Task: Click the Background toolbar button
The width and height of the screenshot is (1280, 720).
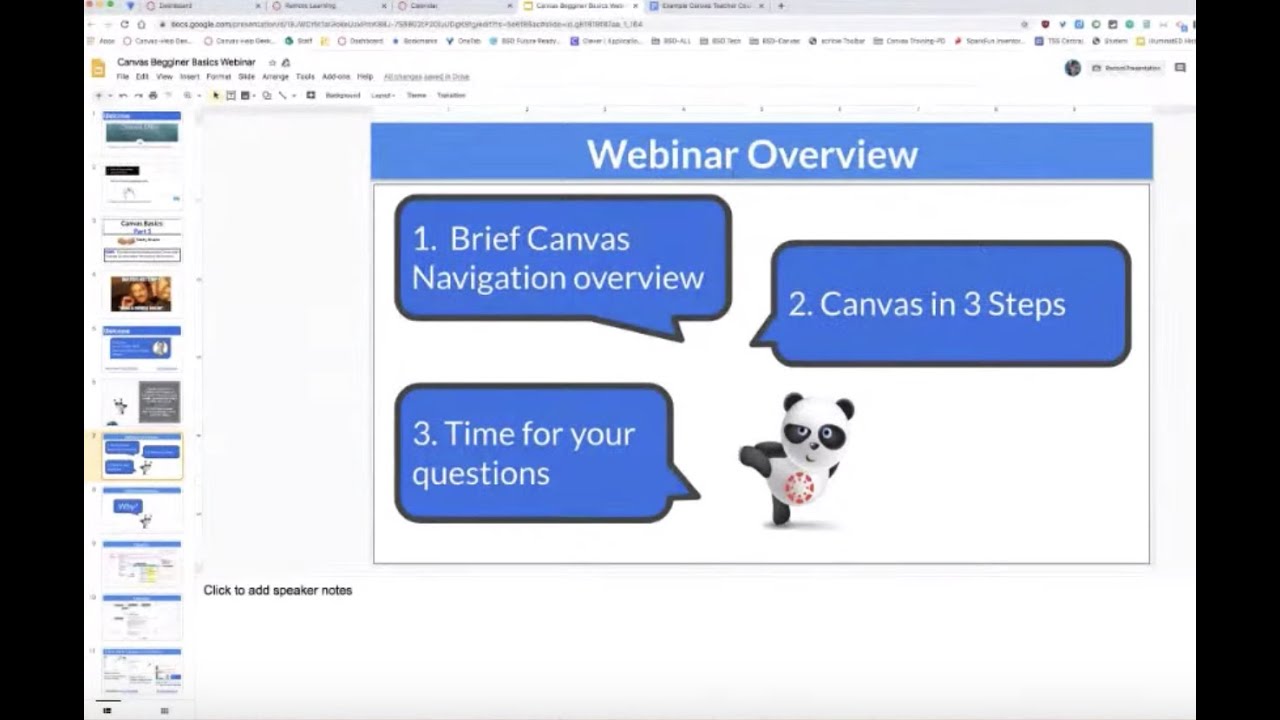Action: tap(343, 95)
